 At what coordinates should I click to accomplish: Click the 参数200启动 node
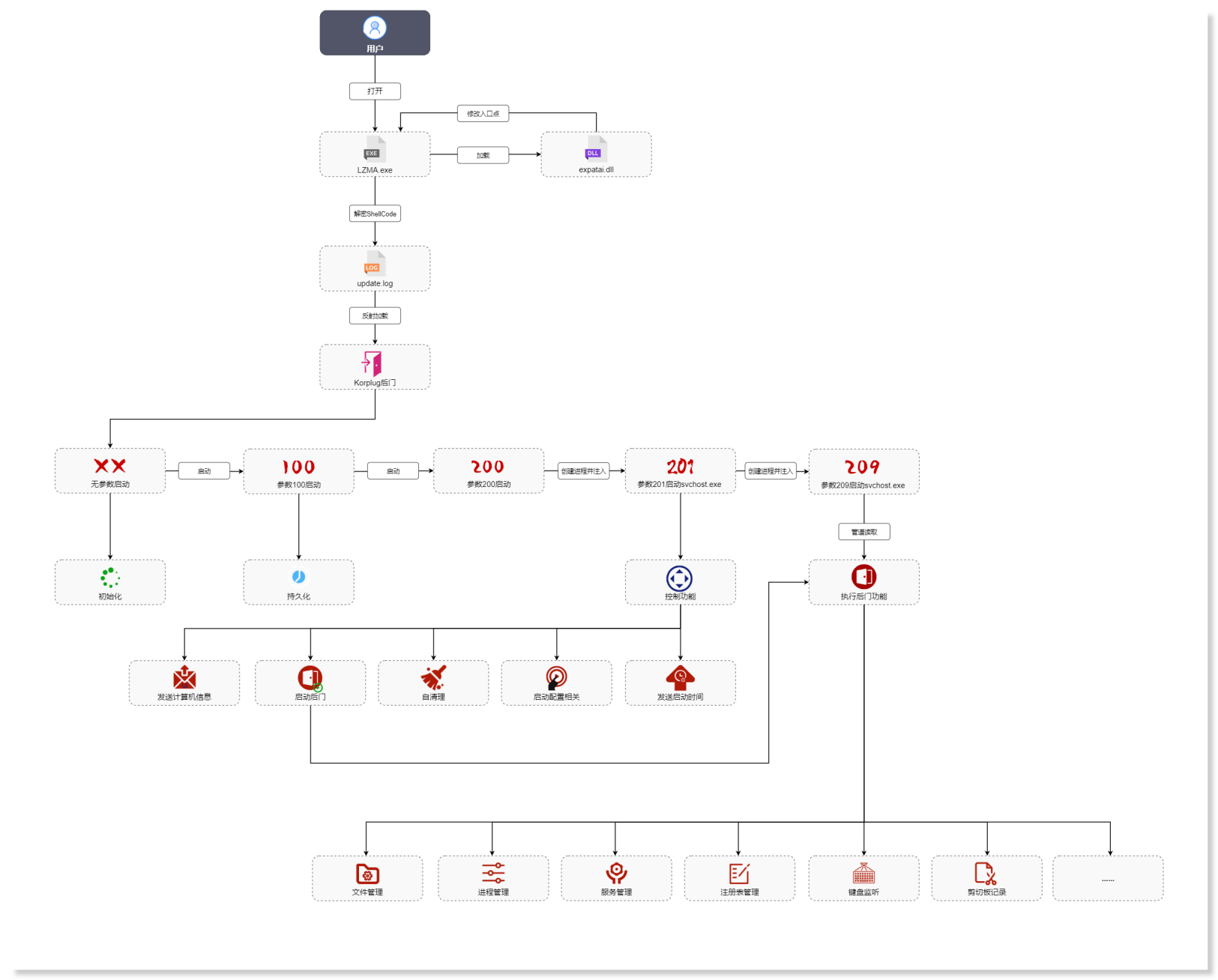coord(489,471)
